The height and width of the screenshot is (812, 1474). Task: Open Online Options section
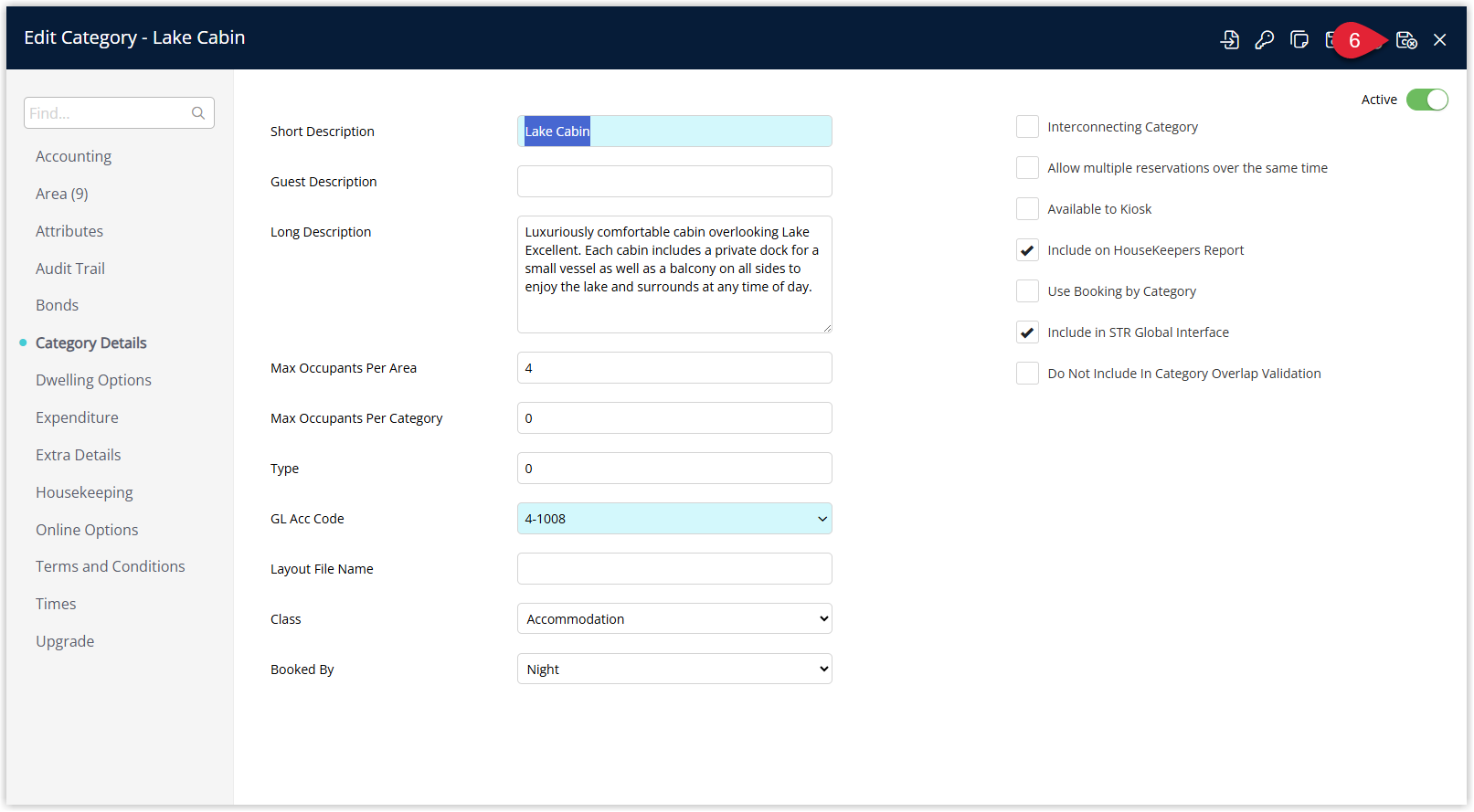tap(87, 530)
